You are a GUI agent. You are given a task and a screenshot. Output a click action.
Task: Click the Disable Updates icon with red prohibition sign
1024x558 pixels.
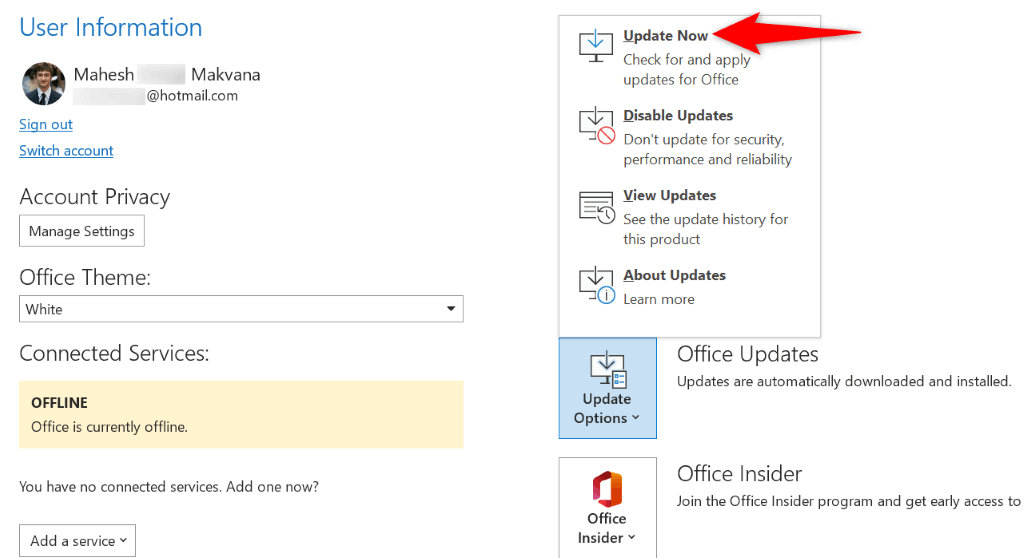coord(596,126)
